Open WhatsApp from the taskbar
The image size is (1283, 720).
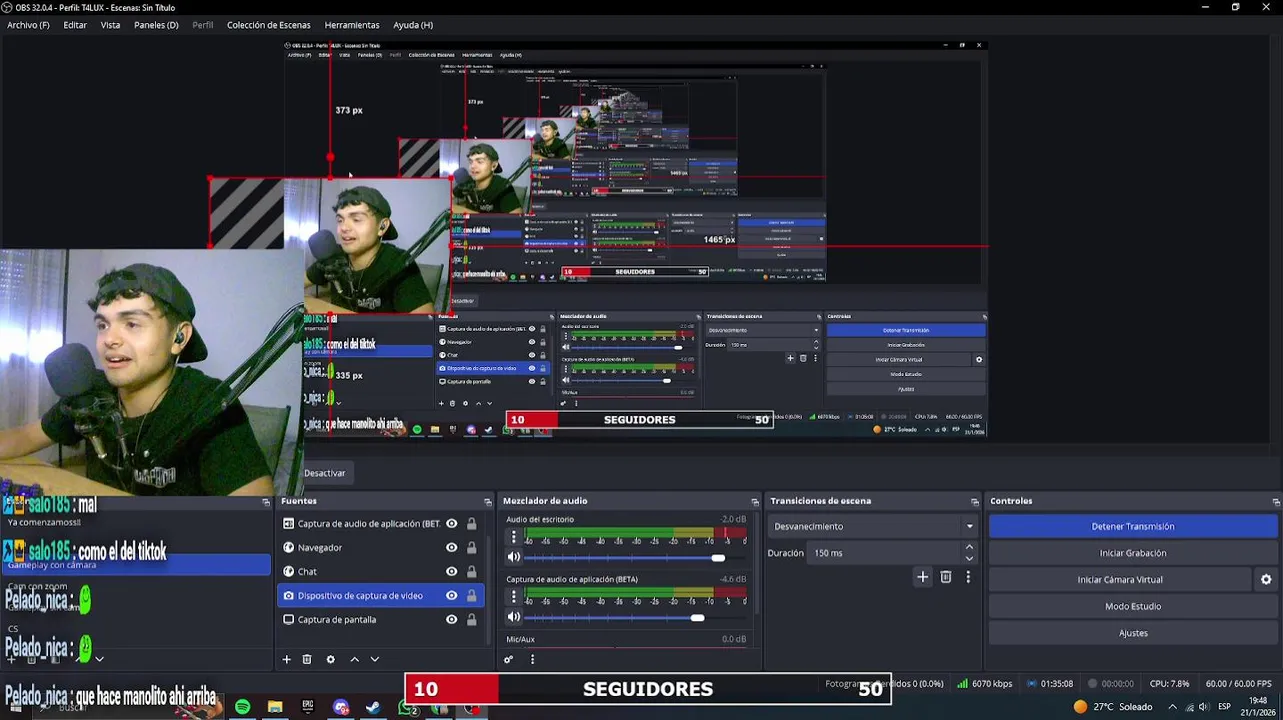coord(408,707)
